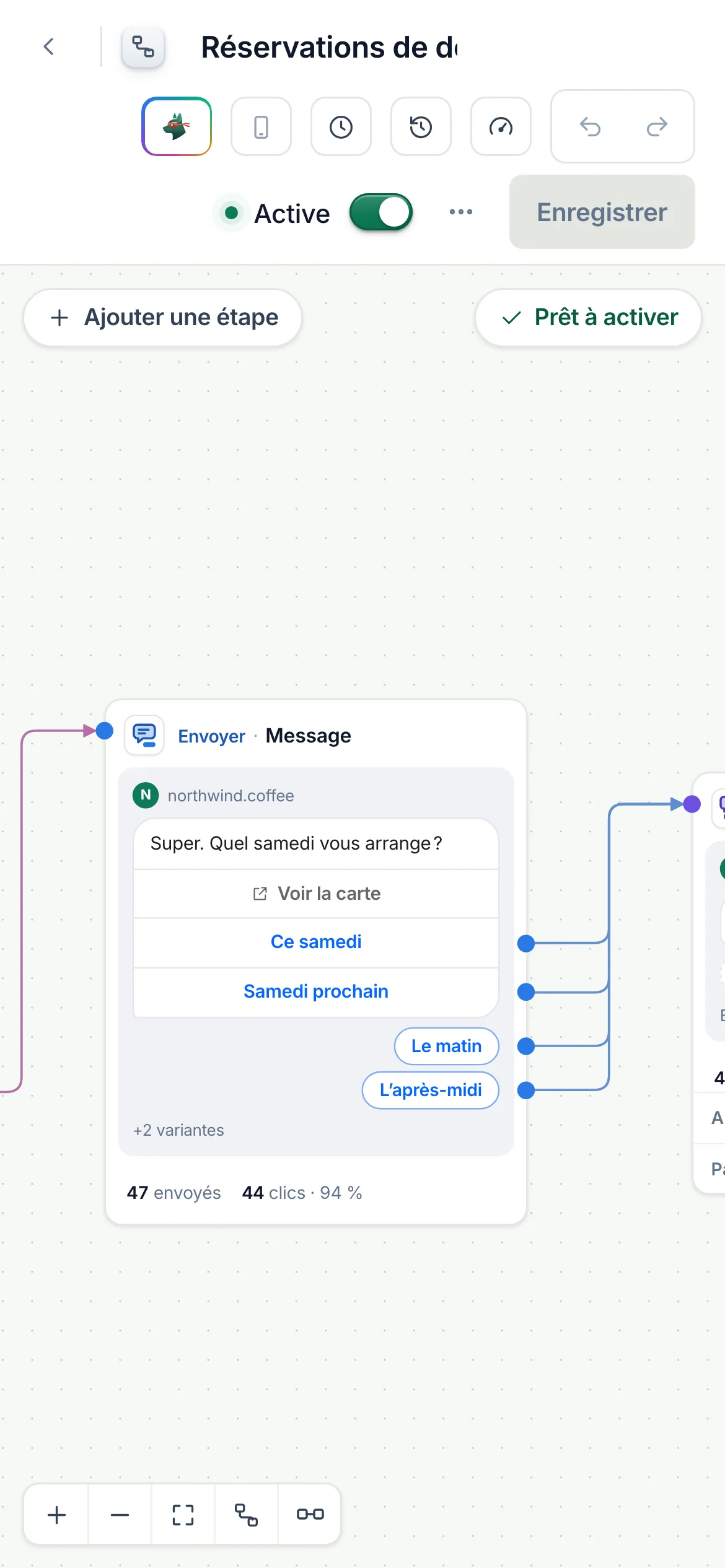Open the three-dot more options menu
725x1568 pixels.
point(461,212)
